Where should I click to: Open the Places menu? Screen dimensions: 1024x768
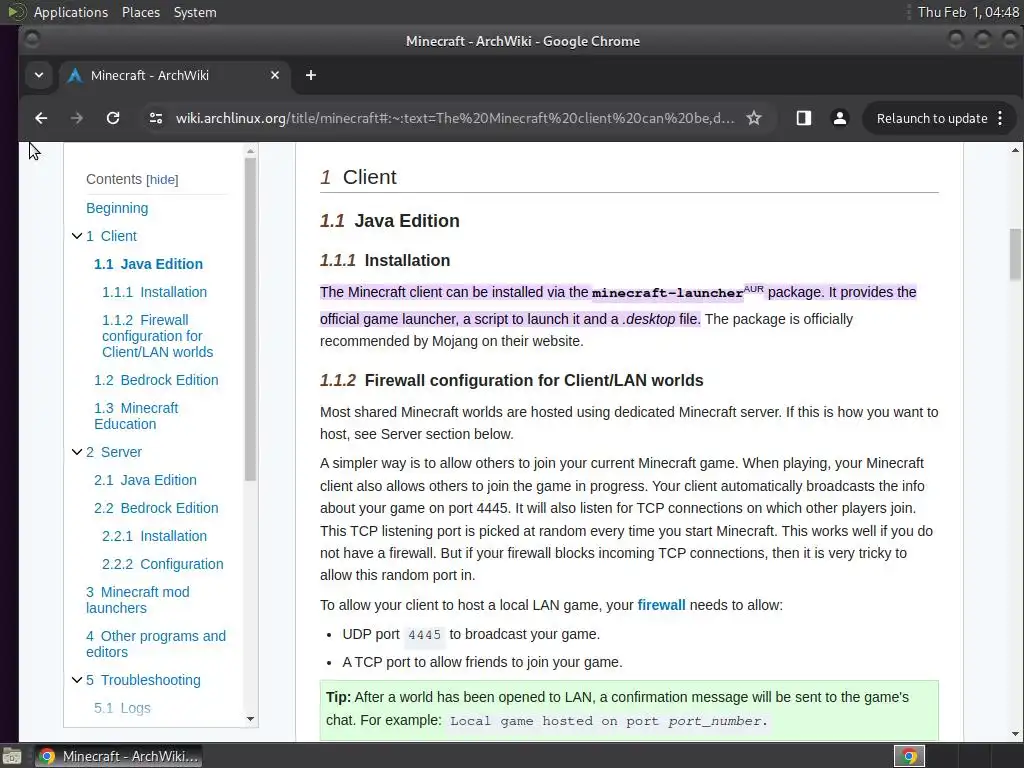[140, 12]
